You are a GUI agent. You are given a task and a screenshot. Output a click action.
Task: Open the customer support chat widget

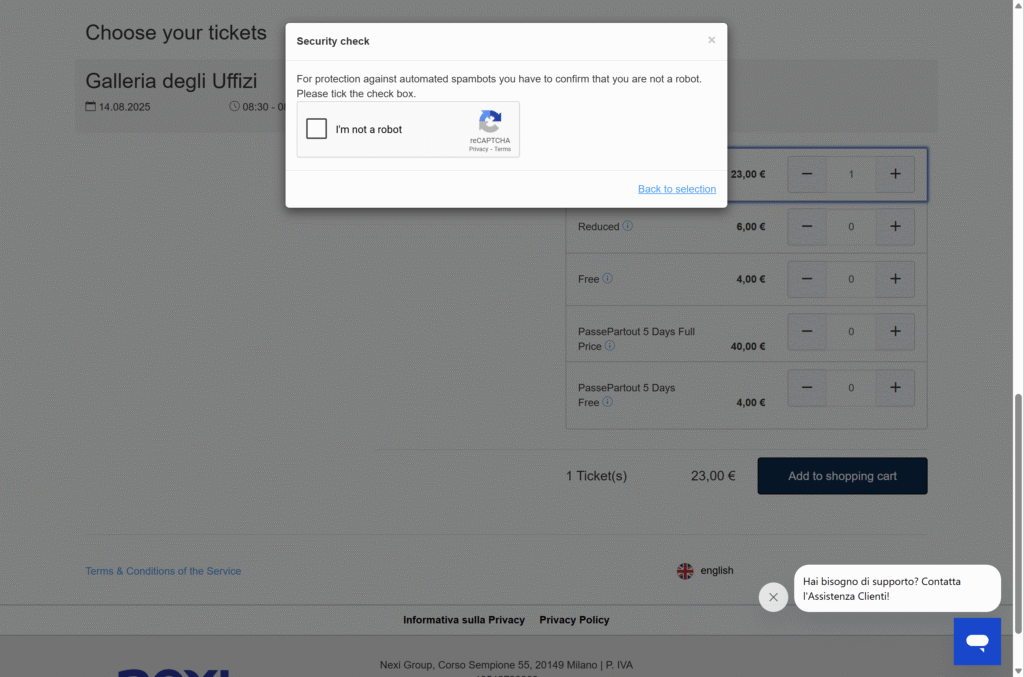[x=977, y=641]
